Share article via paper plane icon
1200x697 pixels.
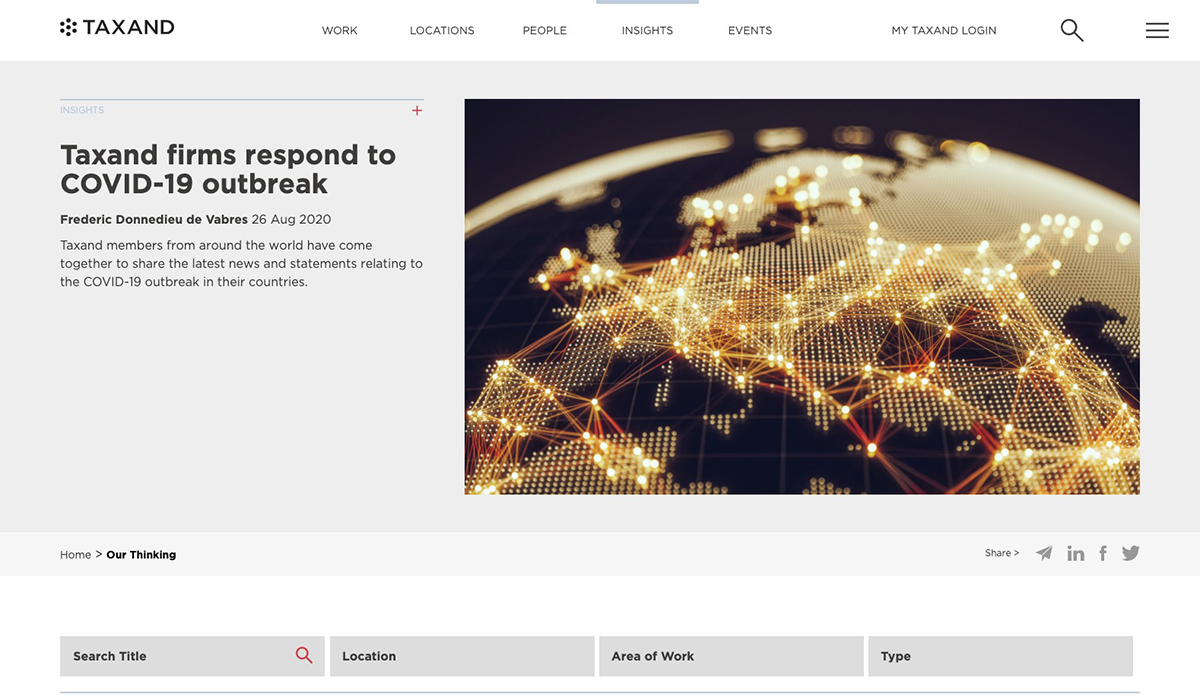pyautogui.click(x=1044, y=553)
